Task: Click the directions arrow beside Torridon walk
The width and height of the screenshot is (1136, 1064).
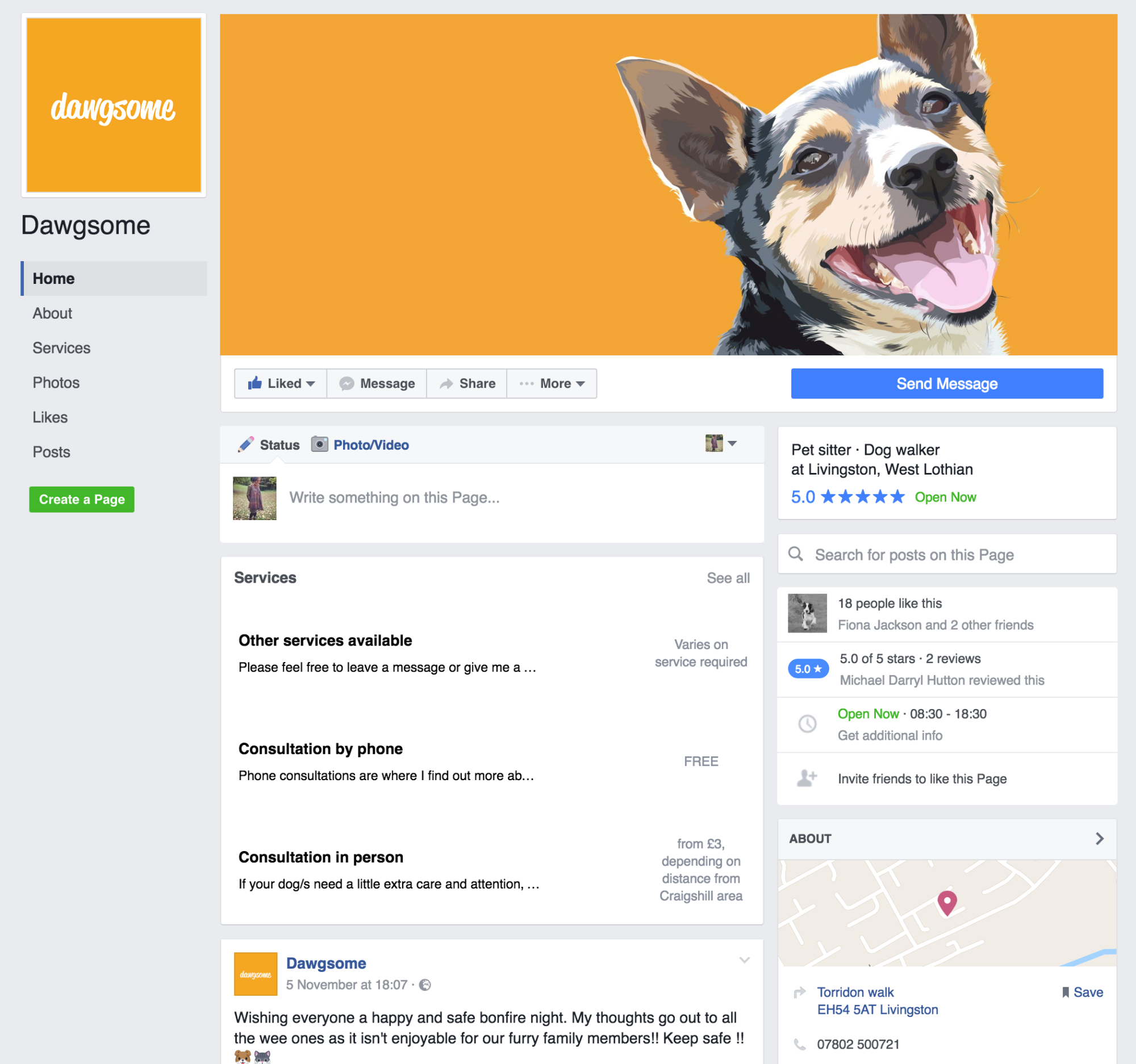Action: [800, 992]
